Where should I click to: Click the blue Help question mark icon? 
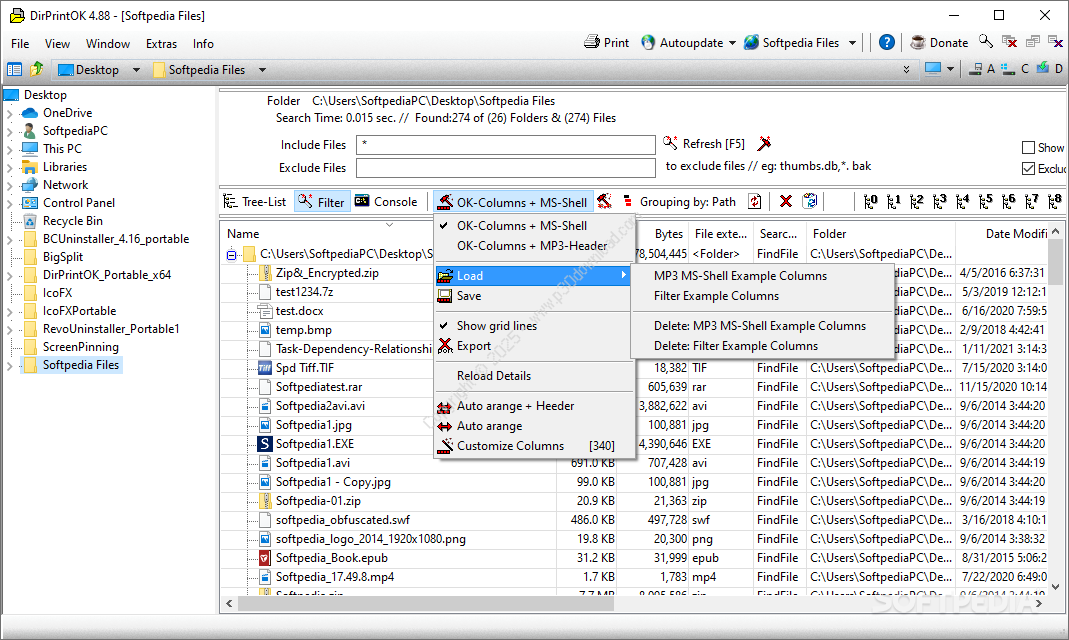coord(887,43)
